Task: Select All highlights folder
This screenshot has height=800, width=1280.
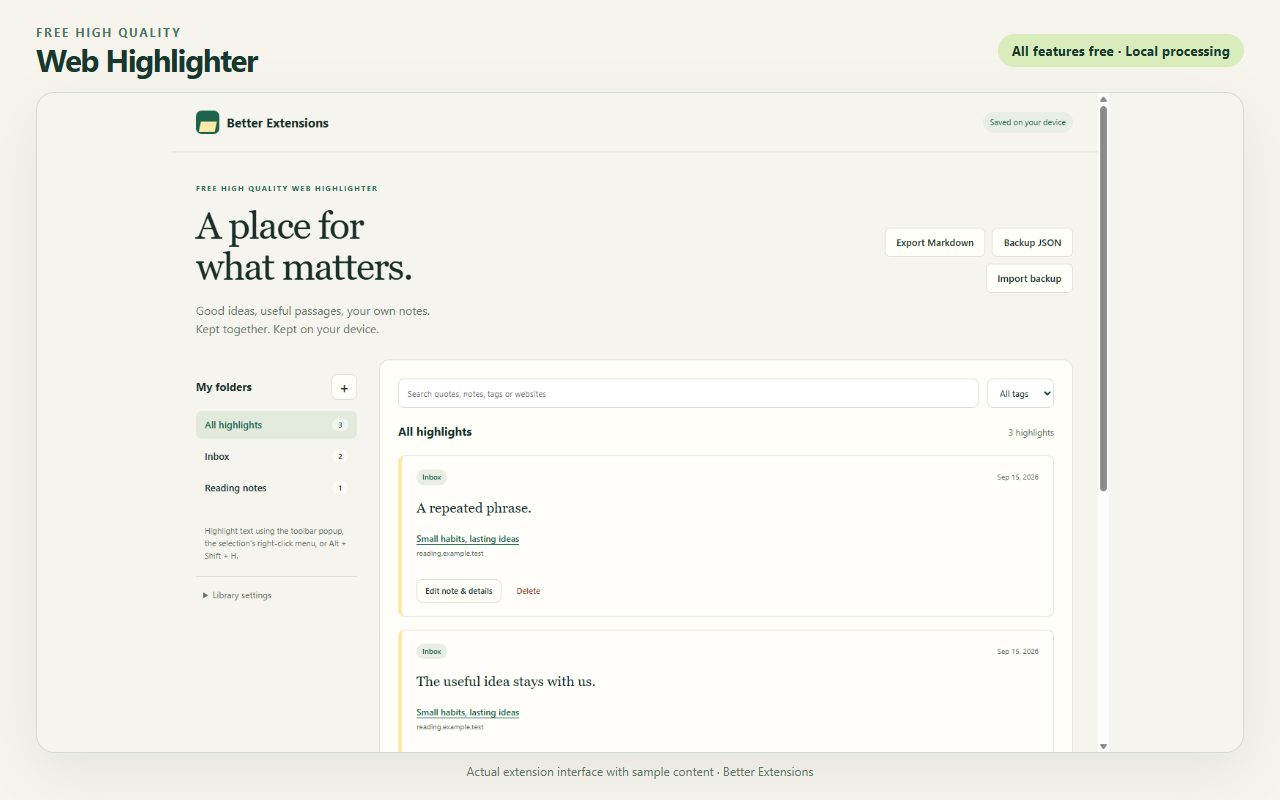Action: 276,425
